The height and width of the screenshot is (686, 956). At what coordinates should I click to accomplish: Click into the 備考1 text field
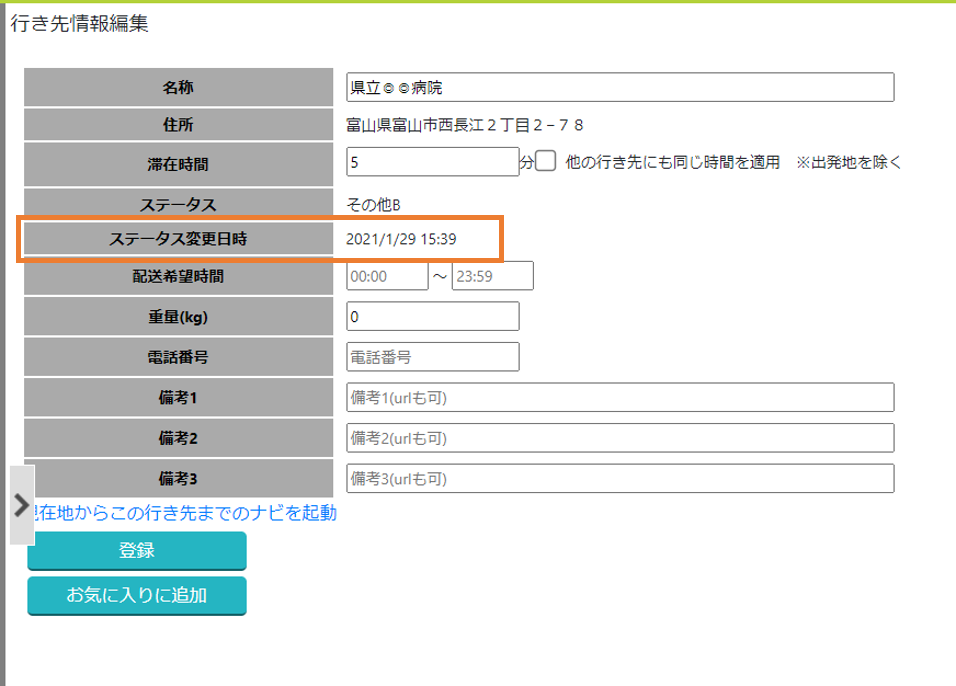[x=619, y=397]
